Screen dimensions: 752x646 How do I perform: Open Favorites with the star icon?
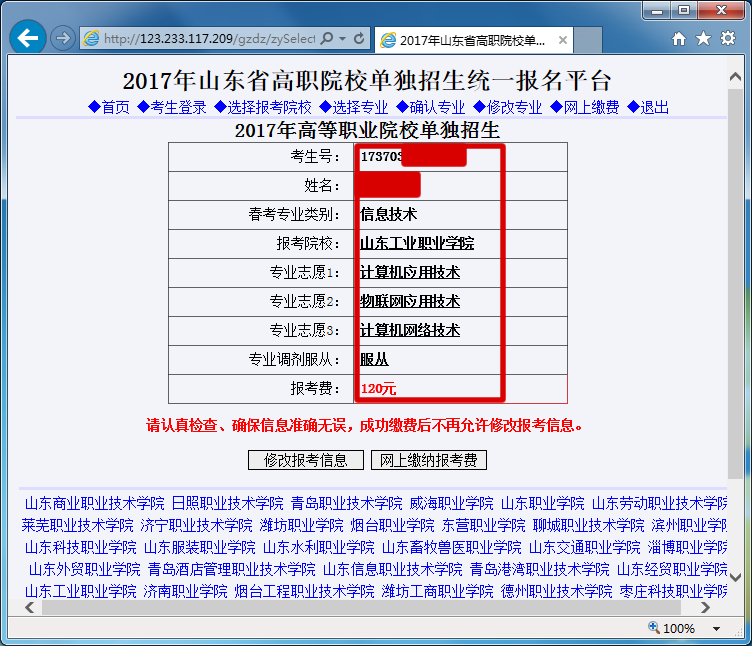pos(703,38)
